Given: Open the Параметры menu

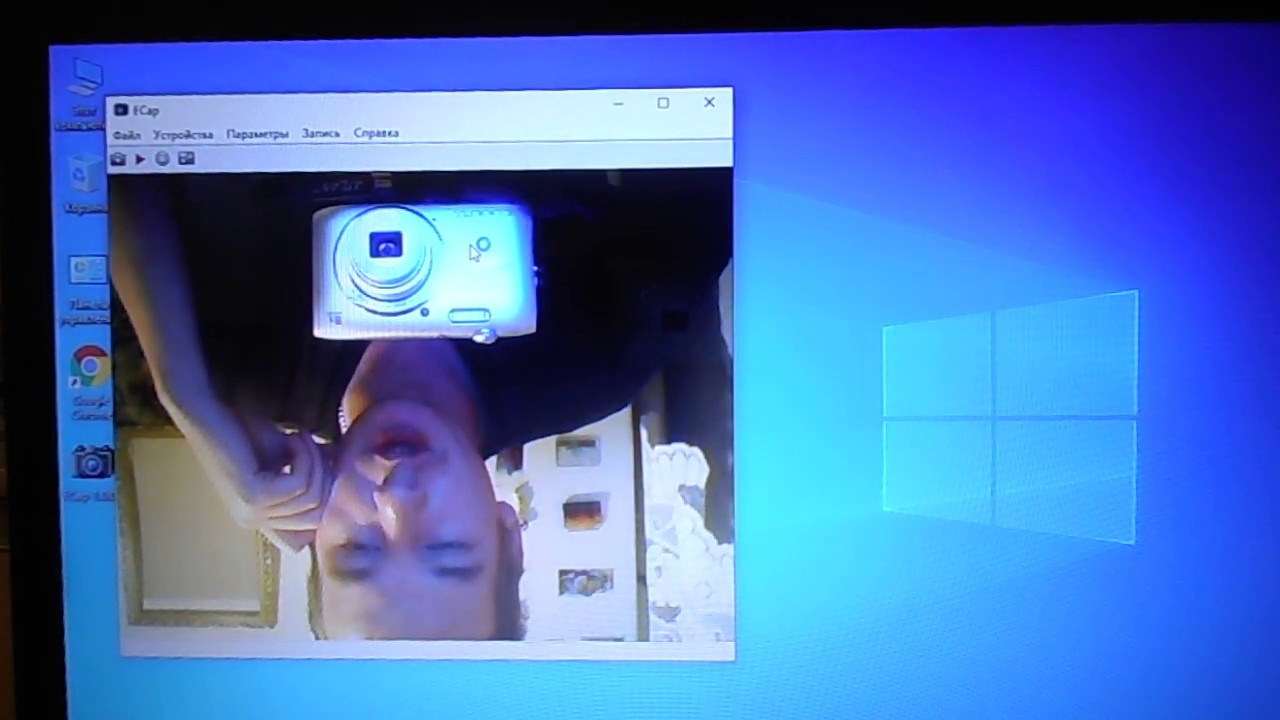Looking at the screenshot, I should tap(257, 134).
